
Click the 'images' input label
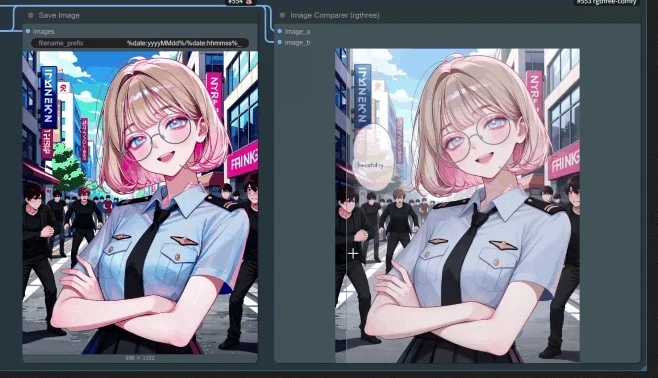(44, 31)
